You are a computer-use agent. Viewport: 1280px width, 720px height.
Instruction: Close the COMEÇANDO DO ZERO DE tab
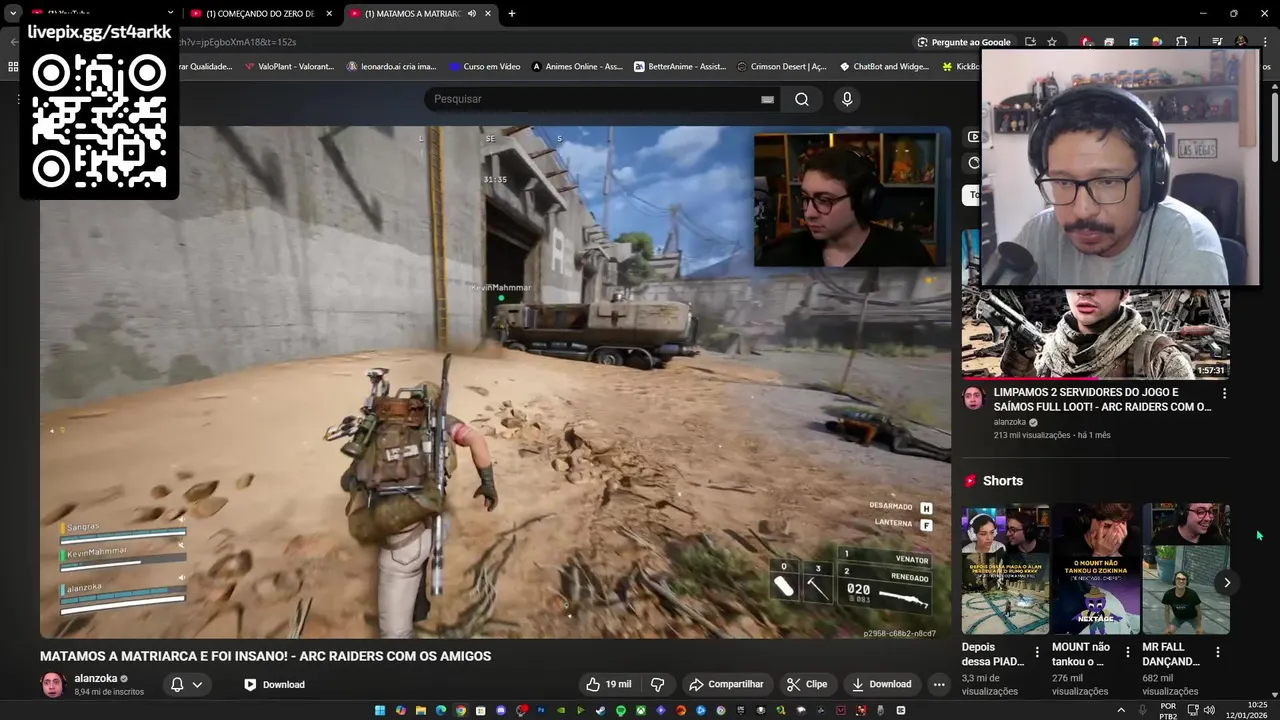[x=329, y=14]
